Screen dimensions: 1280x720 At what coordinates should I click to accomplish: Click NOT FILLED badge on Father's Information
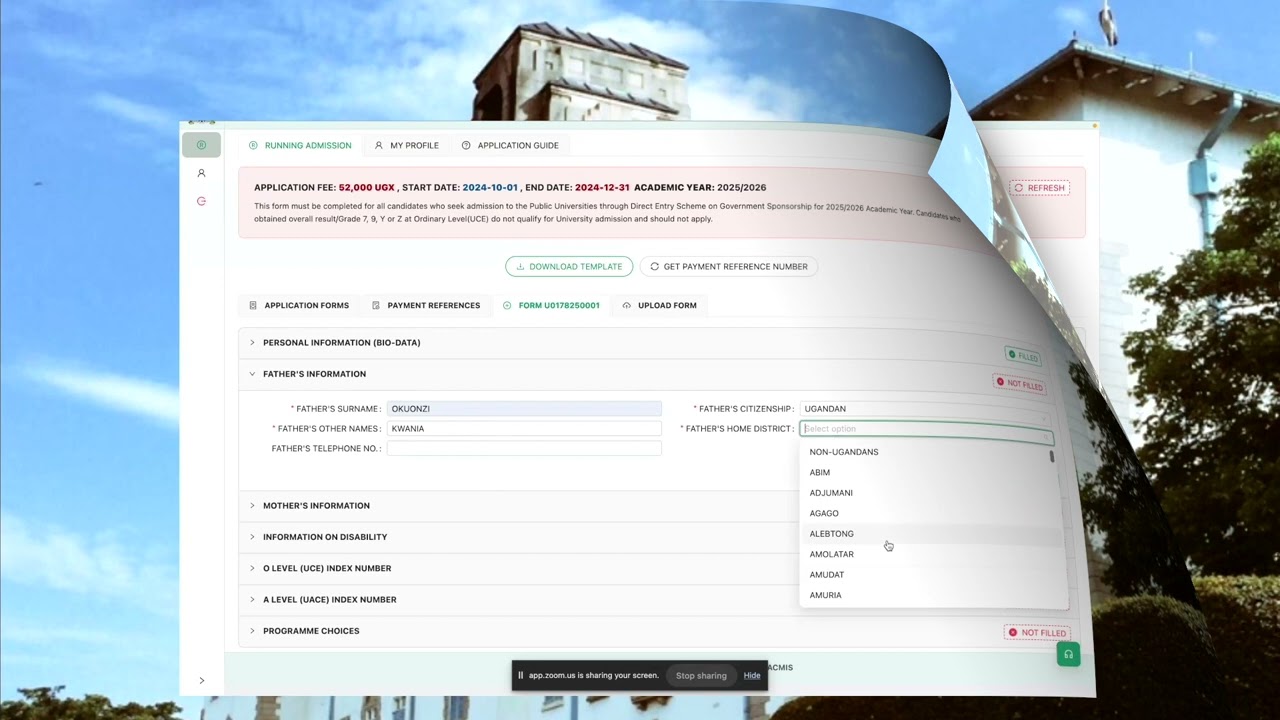click(x=1019, y=384)
